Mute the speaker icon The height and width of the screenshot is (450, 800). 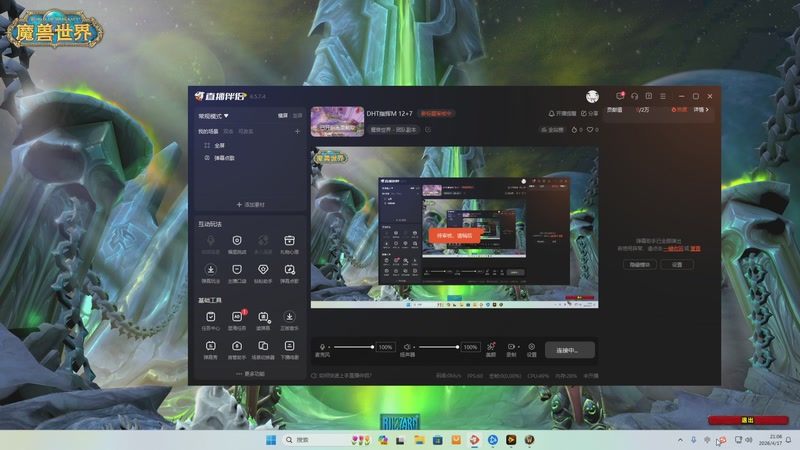[407, 346]
